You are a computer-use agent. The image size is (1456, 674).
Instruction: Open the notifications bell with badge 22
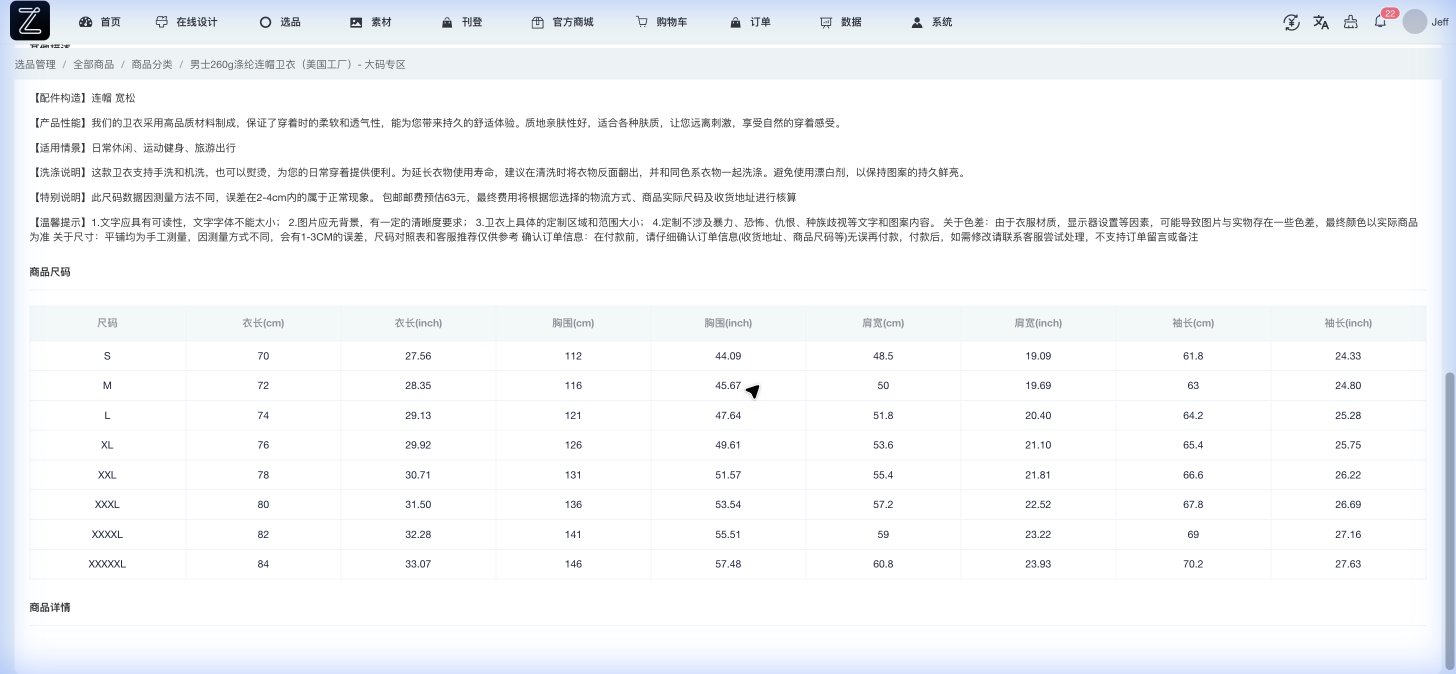[x=1381, y=22]
